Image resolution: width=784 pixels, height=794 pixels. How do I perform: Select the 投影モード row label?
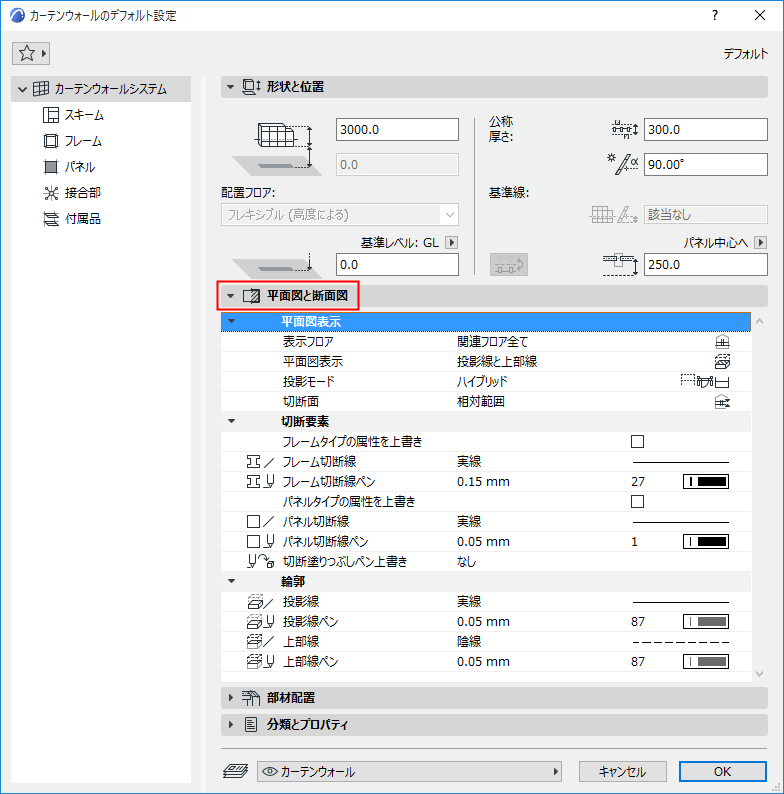point(308,381)
